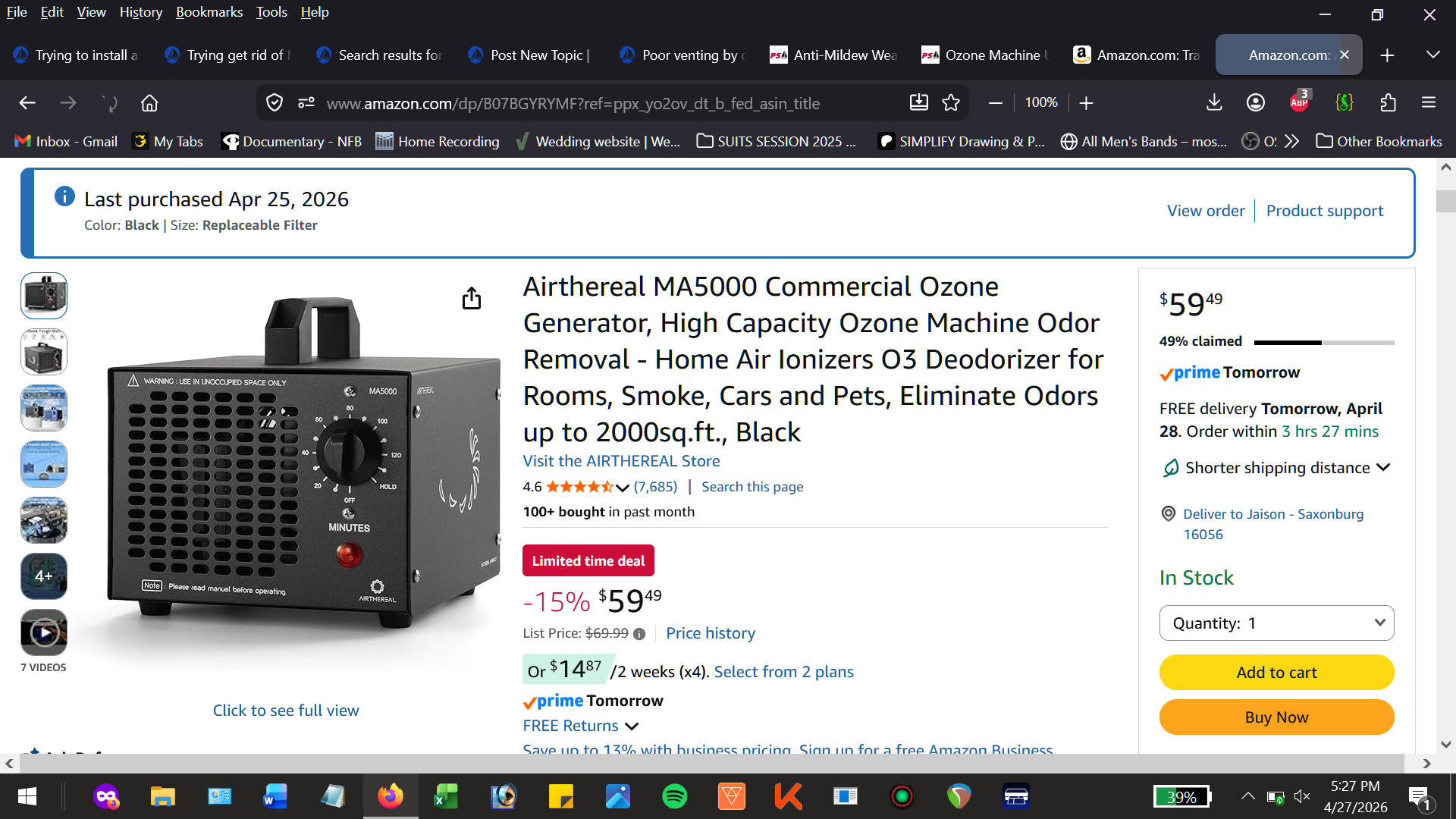Open the 7,685 ratings link
1456x819 pixels.
pos(655,487)
